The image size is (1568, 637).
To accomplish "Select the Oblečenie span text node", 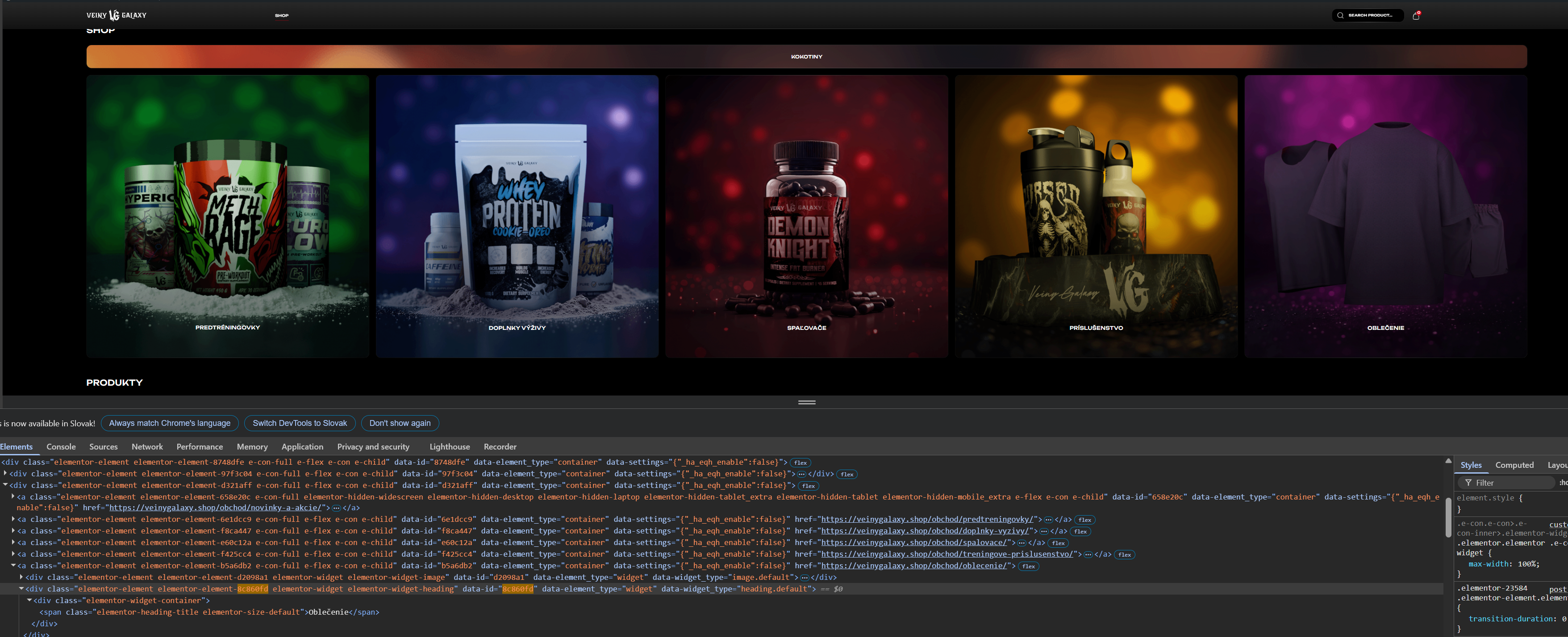I will tap(328, 612).
